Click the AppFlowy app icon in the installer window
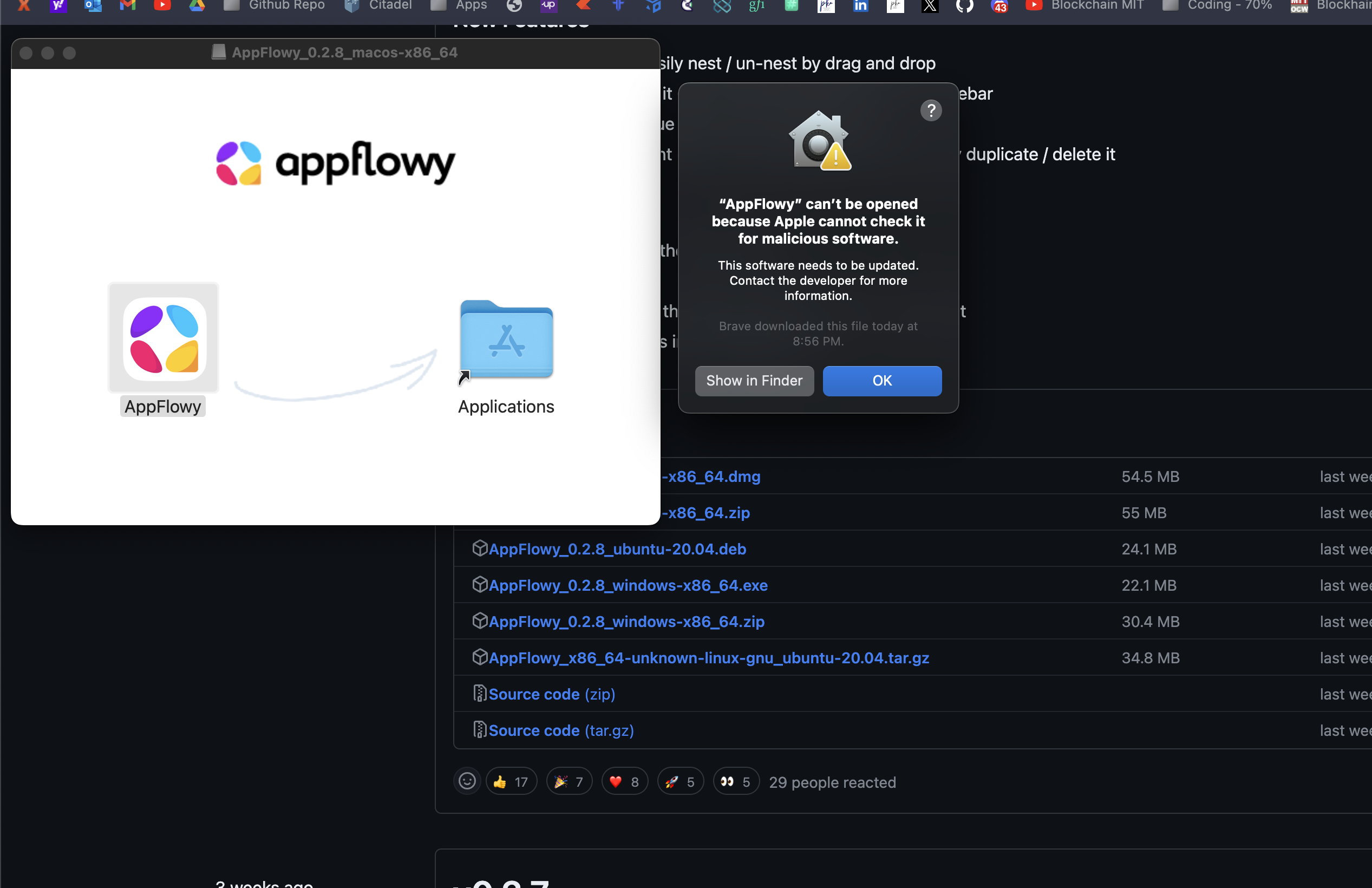The width and height of the screenshot is (1372, 888). (162, 340)
